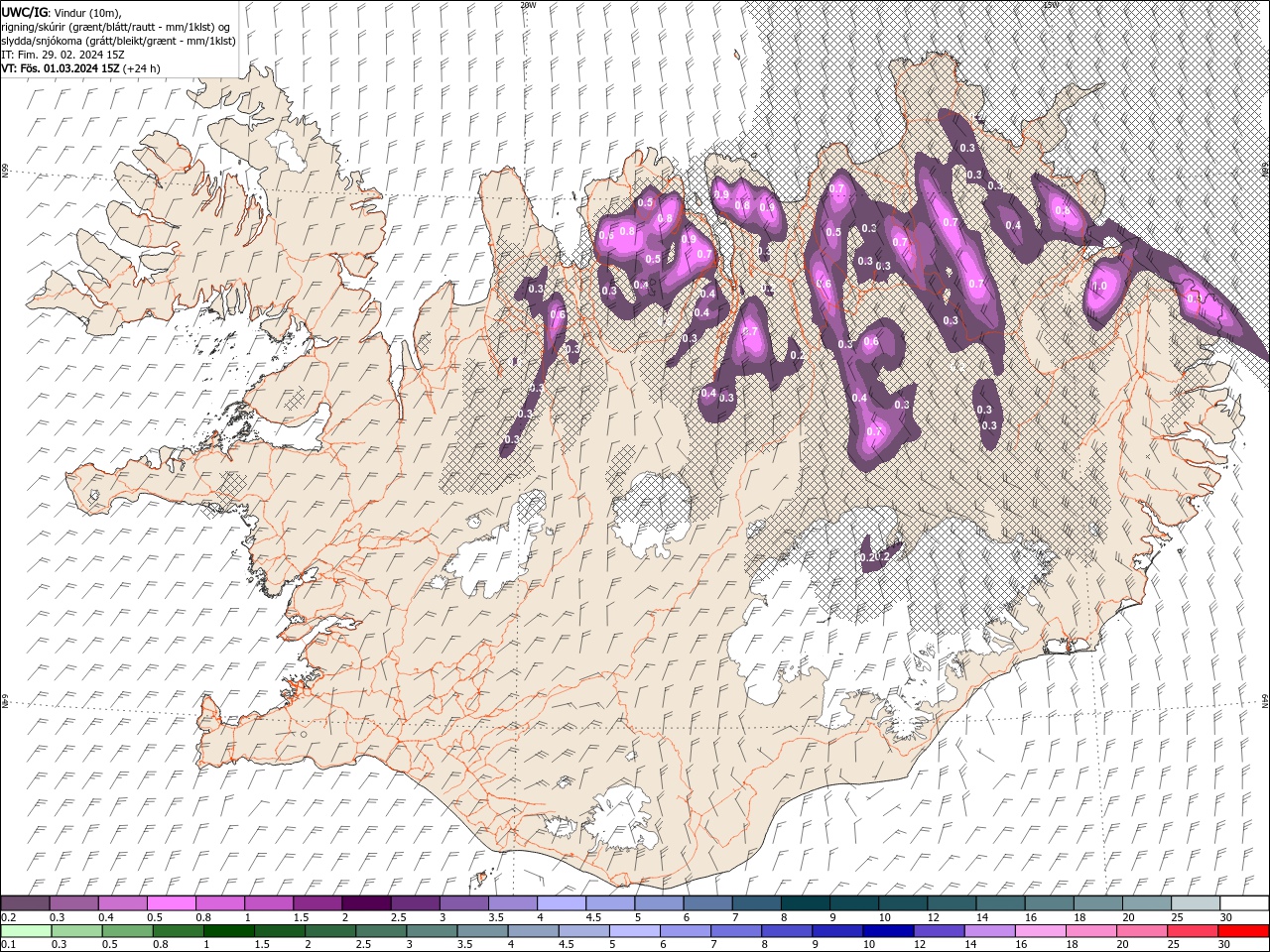
Task: Click the 5–6 light periwinkle swatch in the rain legend
Action: (x=633, y=931)
